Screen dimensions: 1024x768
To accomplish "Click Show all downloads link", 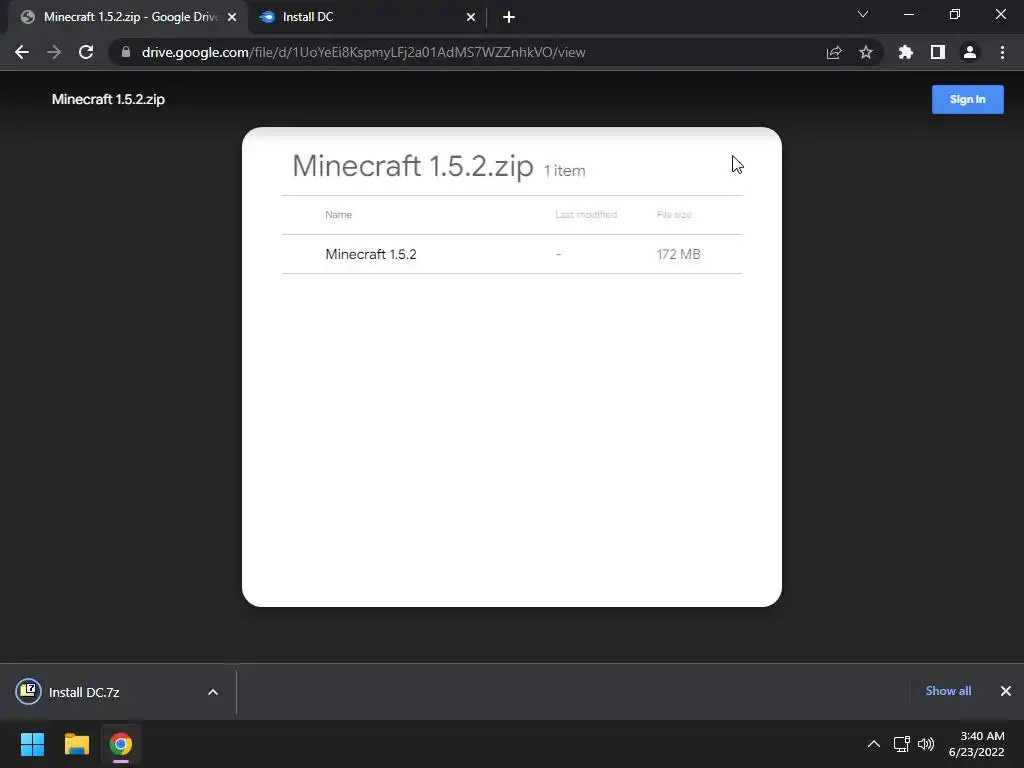I will [948, 691].
